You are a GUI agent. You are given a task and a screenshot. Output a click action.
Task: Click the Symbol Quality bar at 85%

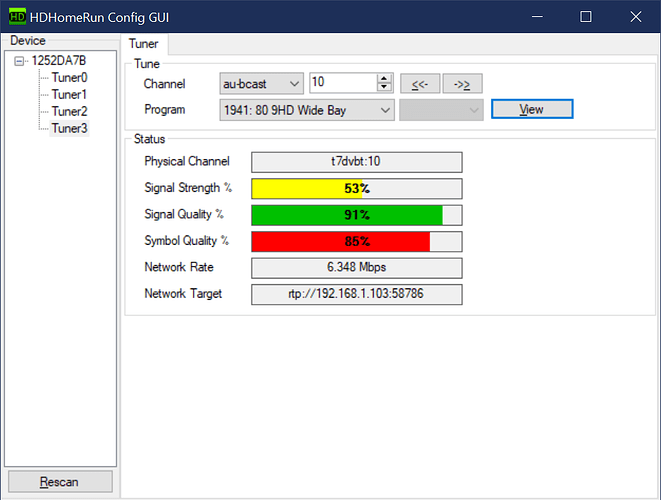(357, 242)
